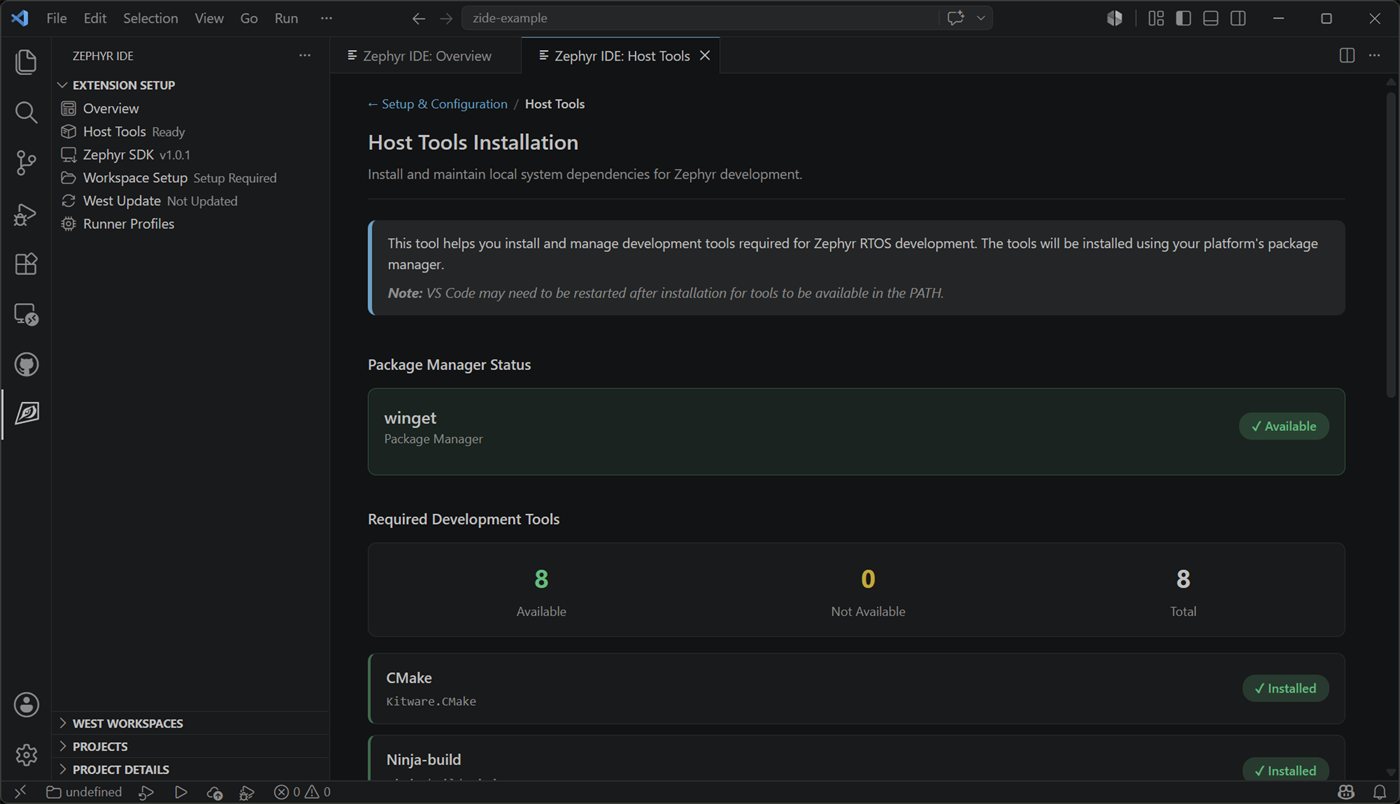Toggle the secondary side bar visibility
This screenshot has width=1400, height=804.
1238,18
